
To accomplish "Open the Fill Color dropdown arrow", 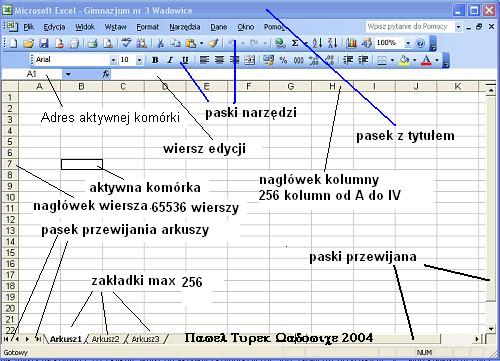I will 415,60.
